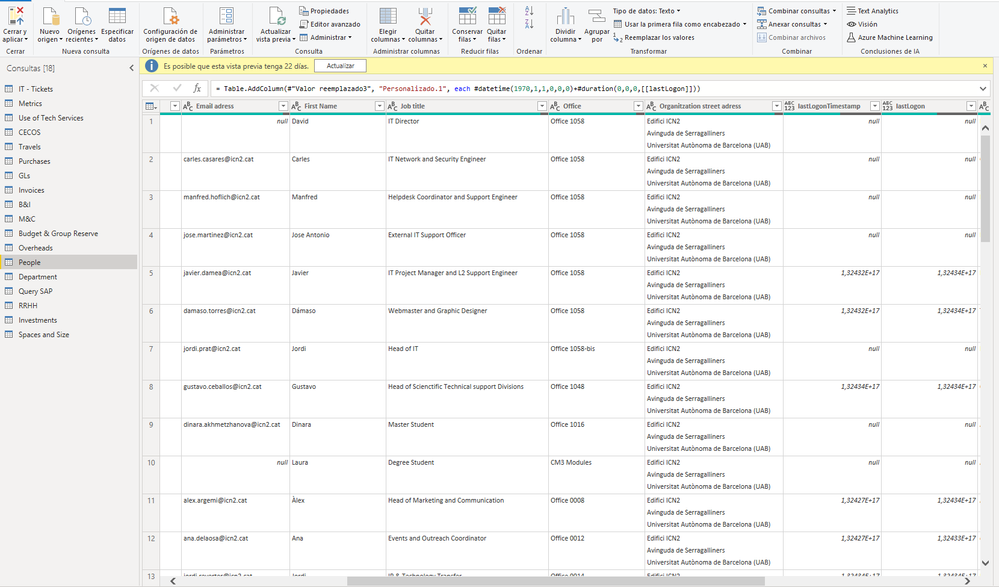Click the Agrupar por icon
This screenshot has height=587, width=999.
pos(596,17)
